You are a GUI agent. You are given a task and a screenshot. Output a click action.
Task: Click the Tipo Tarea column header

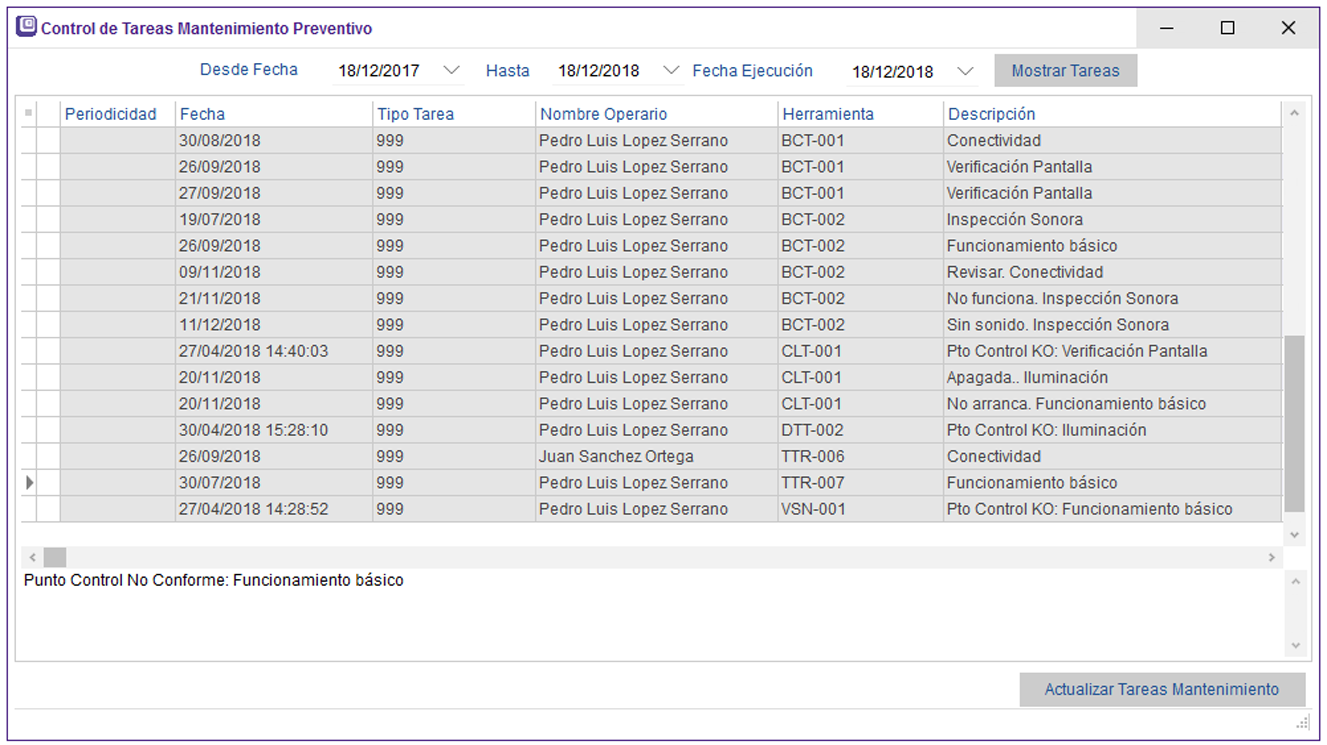(415, 114)
